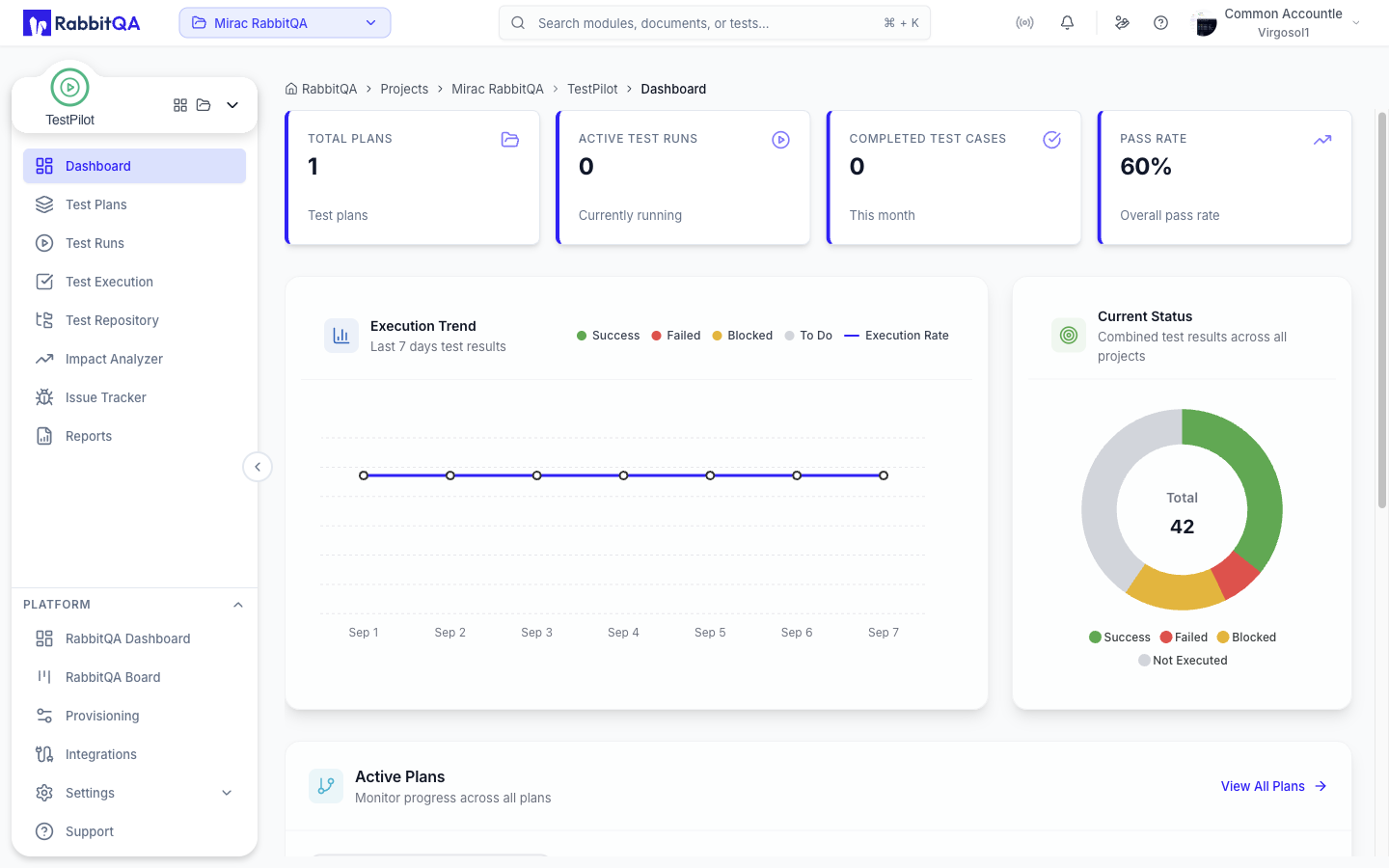The height and width of the screenshot is (868, 1389).
Task: Toggle Execution Rate line in the legend
Action: coord(896,336)
